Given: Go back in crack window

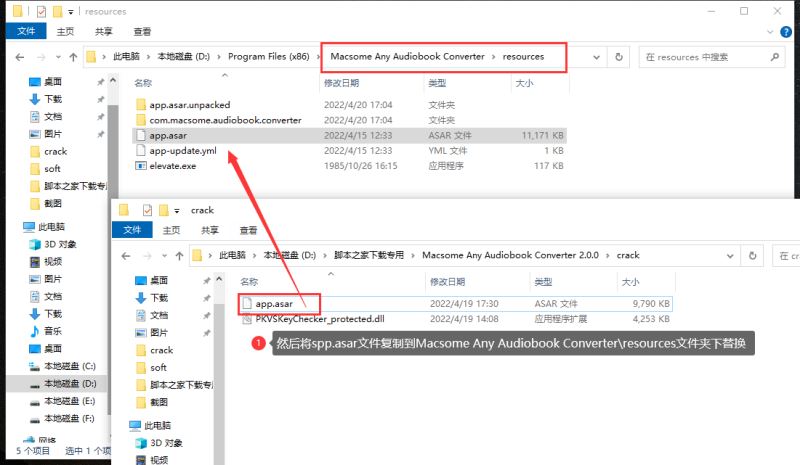Looking at the screenshot, I should (126, 256).
